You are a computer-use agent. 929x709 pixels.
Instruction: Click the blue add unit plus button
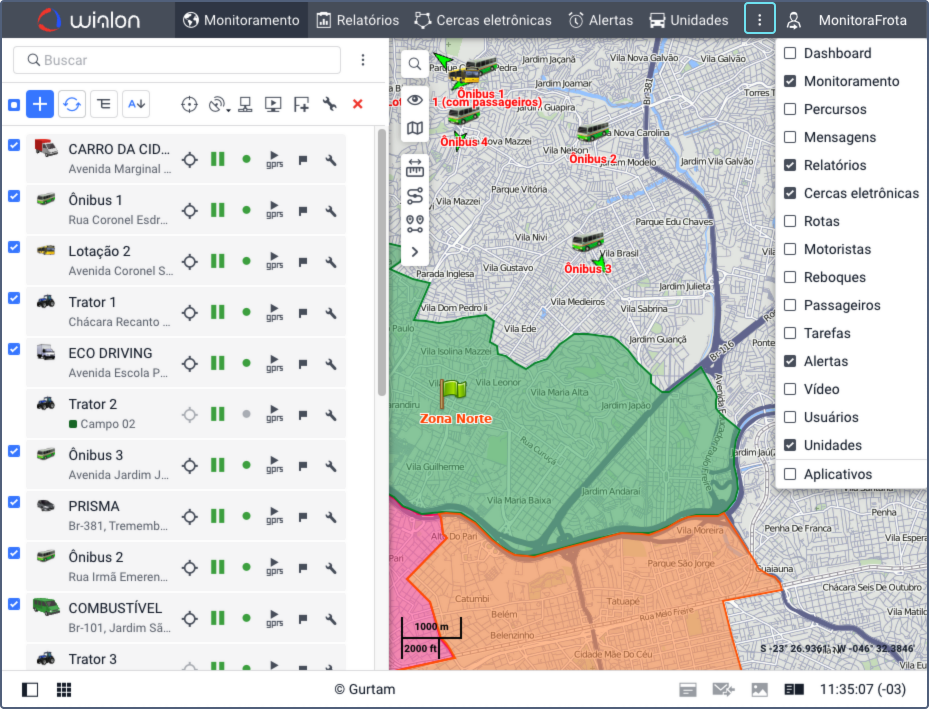[40, 104]
